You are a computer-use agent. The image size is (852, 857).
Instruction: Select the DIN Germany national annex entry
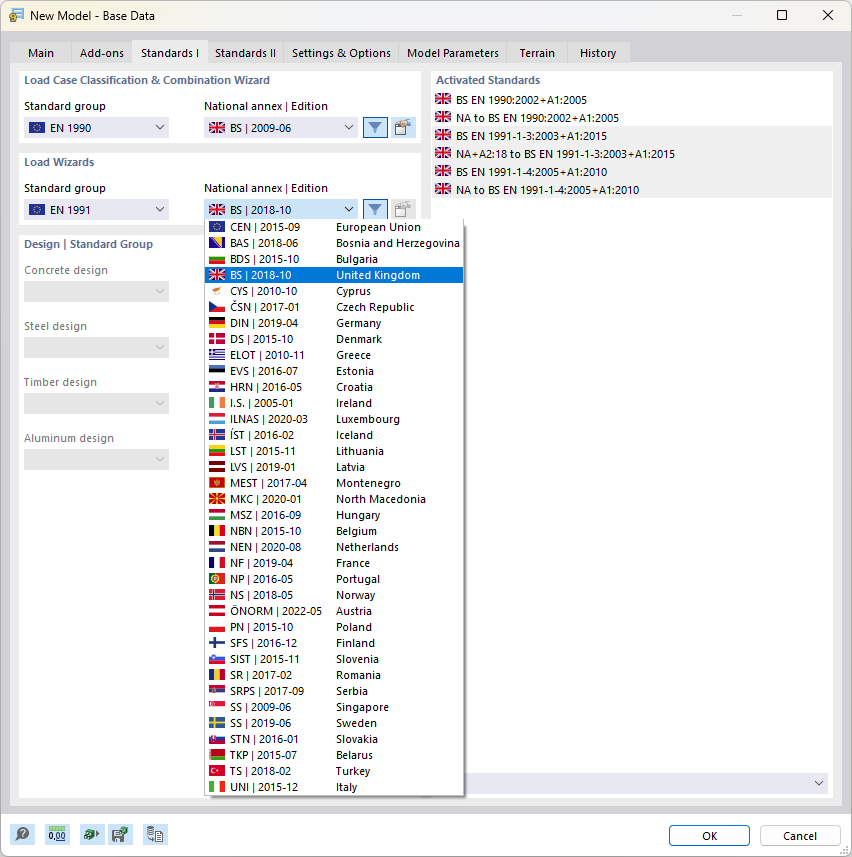300,322
